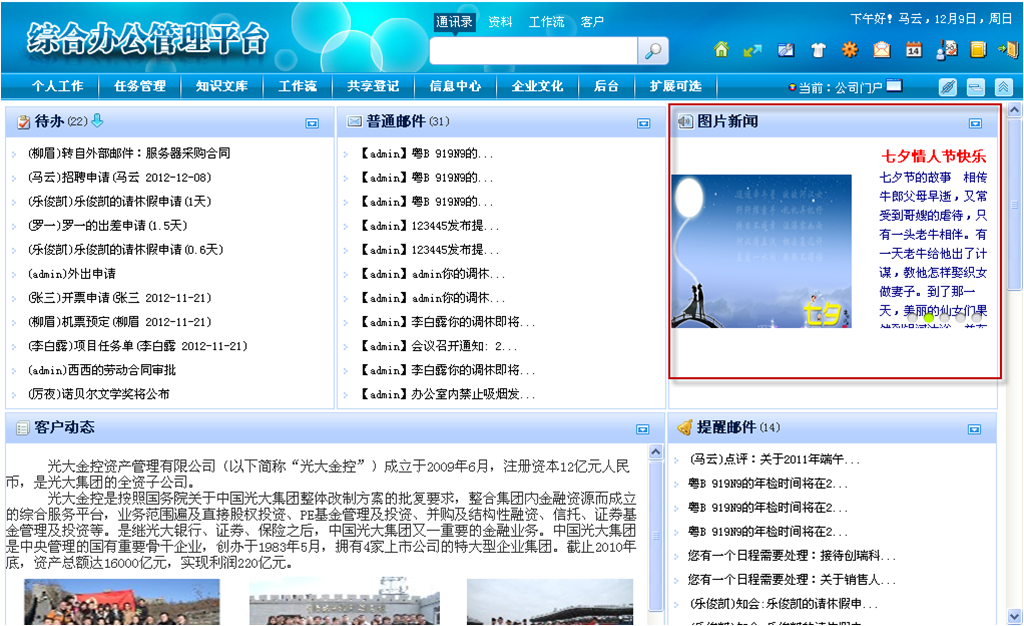This screenshot has width=1024, height=626.
Task: Open mail 办公室内禁止吸烟
Action: [448, 394]
